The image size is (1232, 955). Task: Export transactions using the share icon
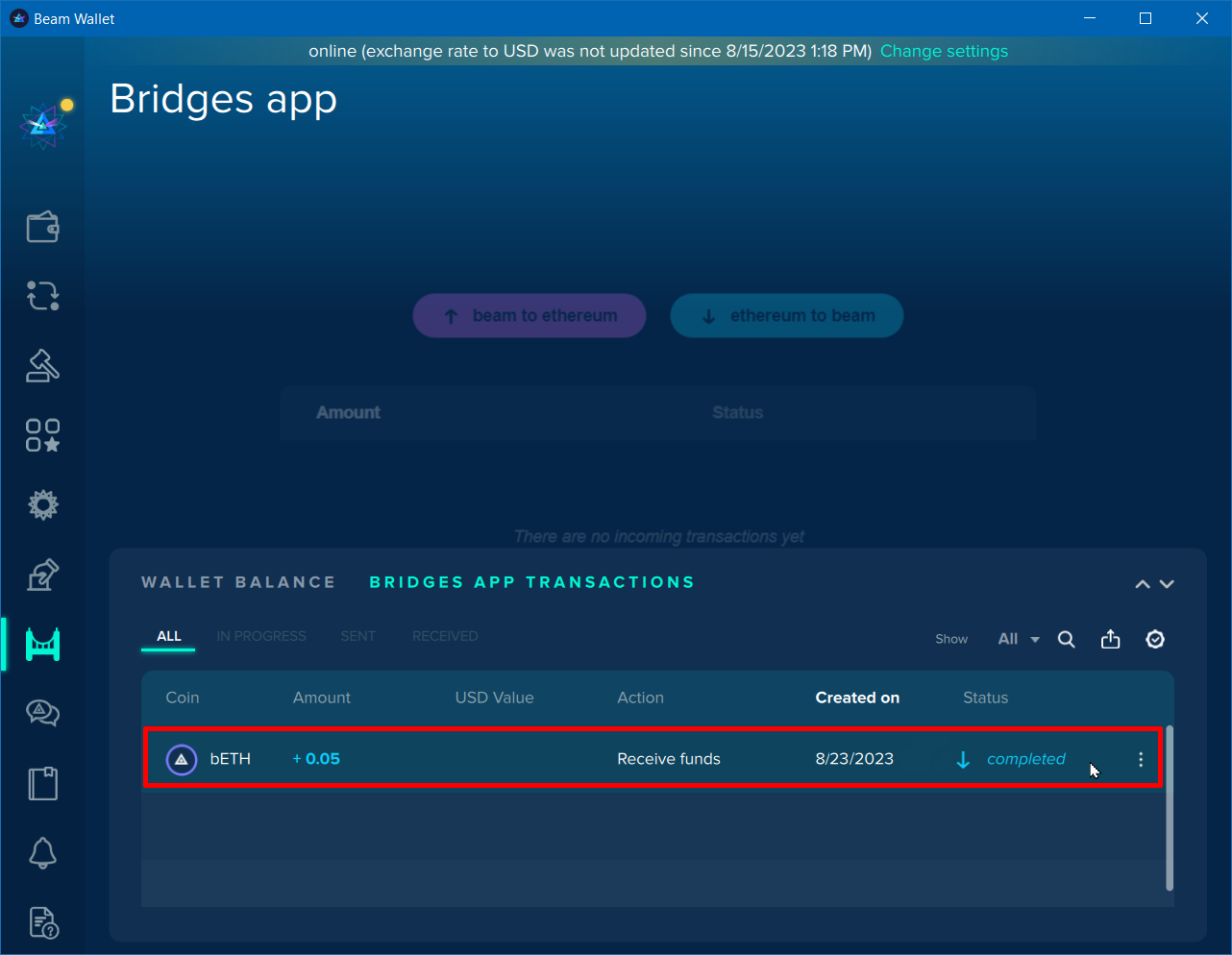[x=1110, y=638]
